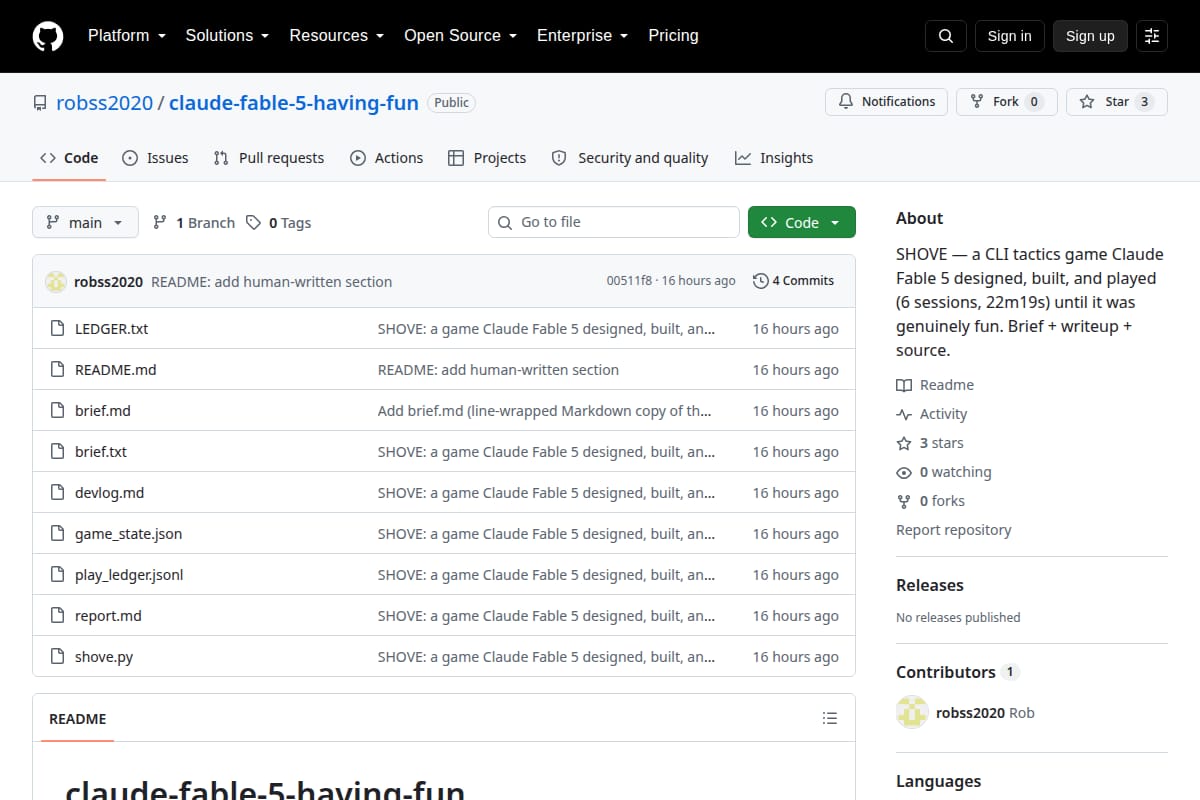Open the search magnifier button

pos(946,36)
